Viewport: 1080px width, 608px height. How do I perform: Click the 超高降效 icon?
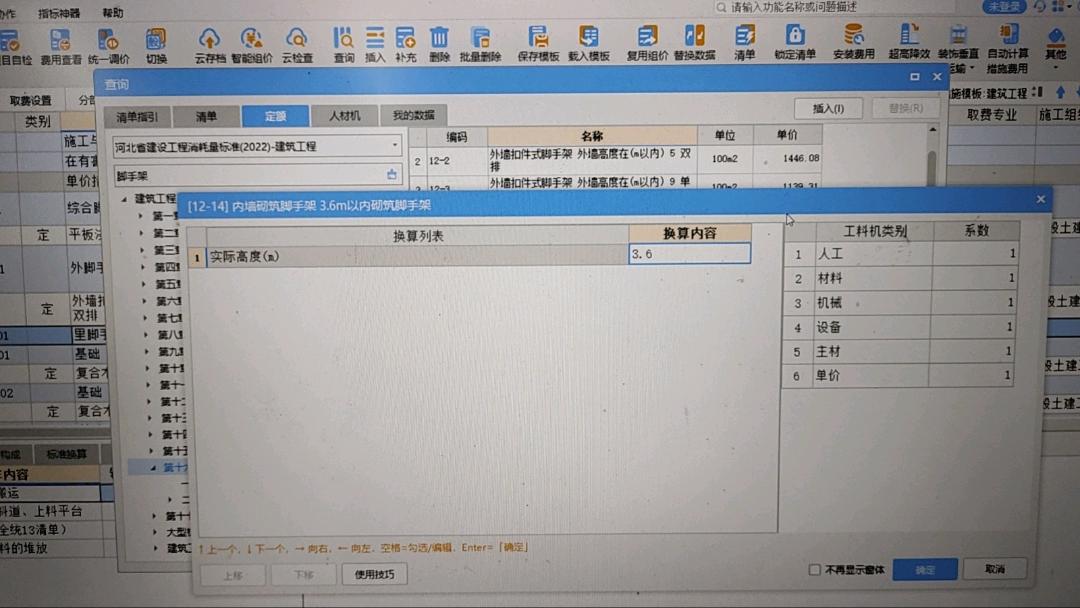(x=908, y=43)
